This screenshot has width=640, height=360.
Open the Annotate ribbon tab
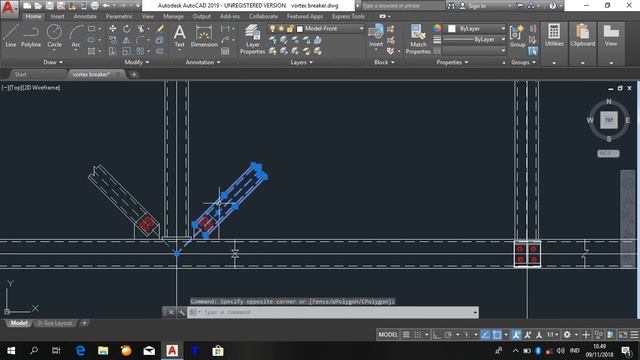(x=85, y=16)
